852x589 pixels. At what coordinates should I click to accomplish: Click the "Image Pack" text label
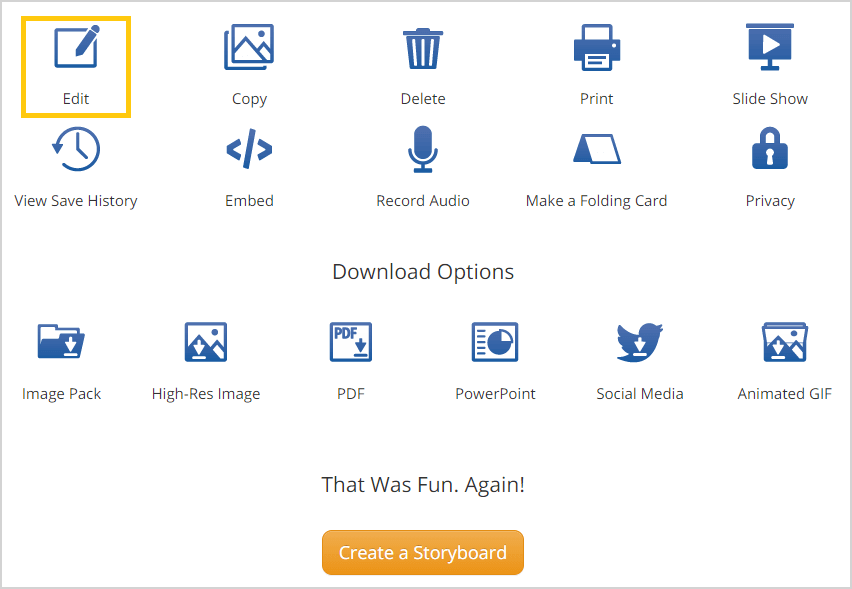pyautogui.click(x=61, y=394)
